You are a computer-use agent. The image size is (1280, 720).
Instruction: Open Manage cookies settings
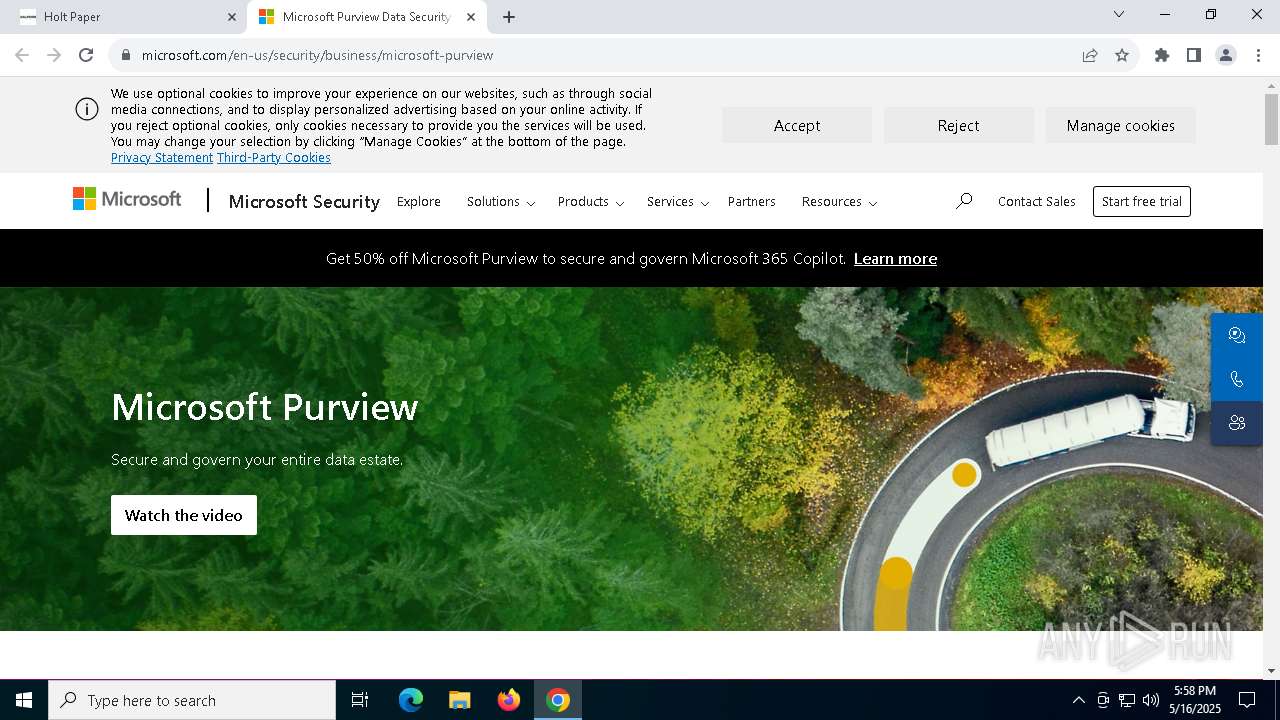[1120, 125]
